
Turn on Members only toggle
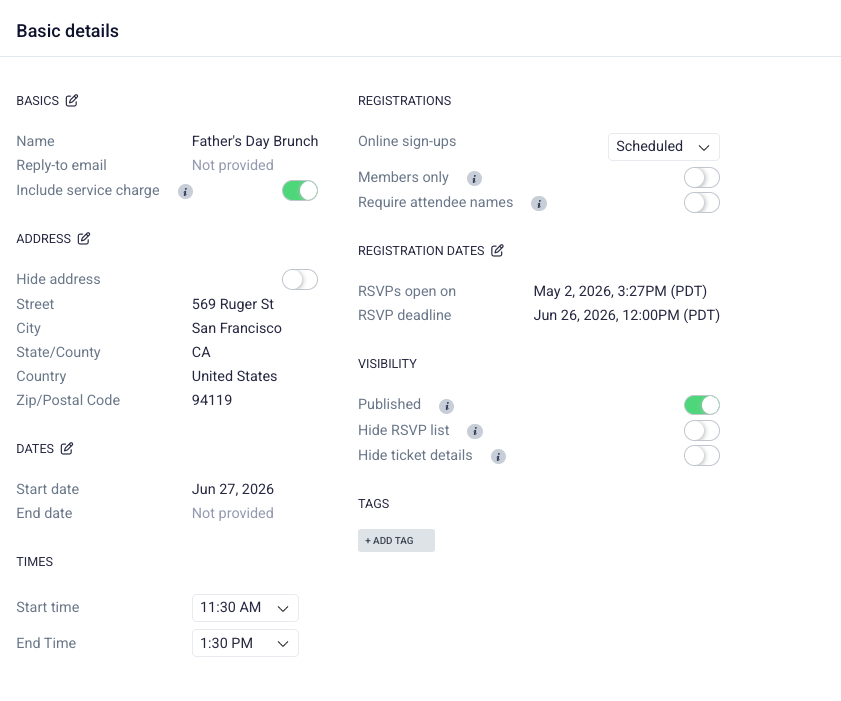[702, 178]
